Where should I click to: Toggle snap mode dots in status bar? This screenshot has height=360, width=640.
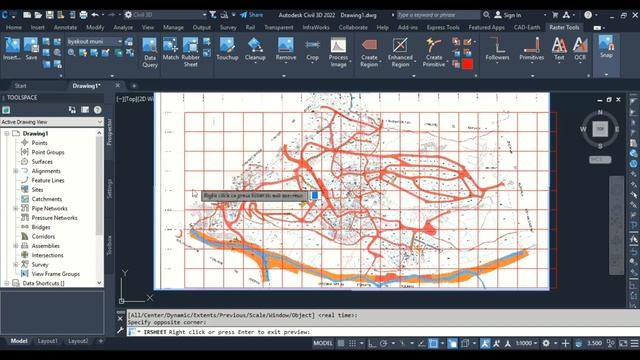click(x=352, y=343)
